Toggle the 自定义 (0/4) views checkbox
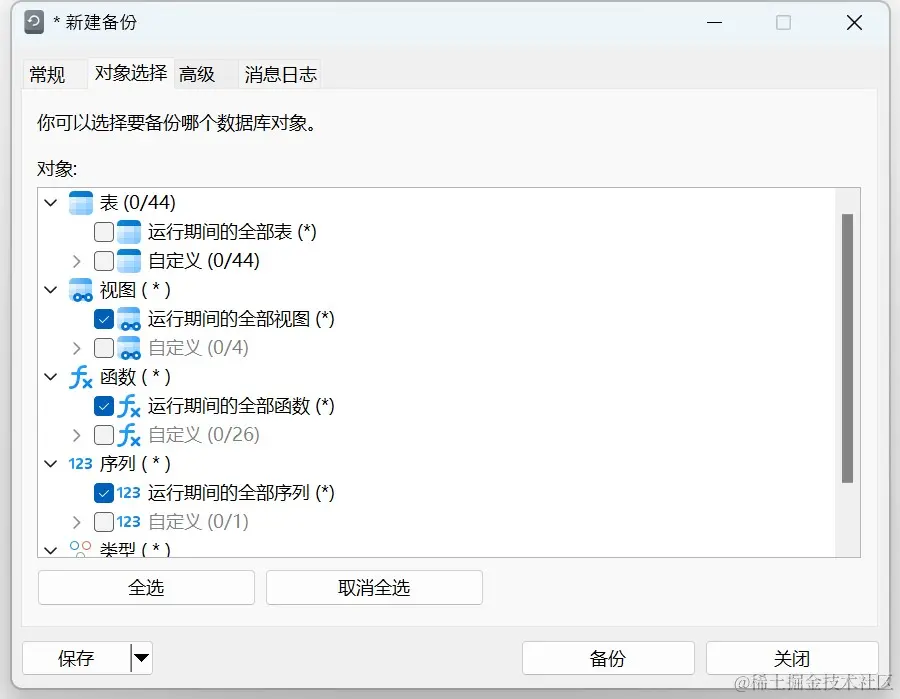Screen dimensions: 900x699 (x=104, y=348)
